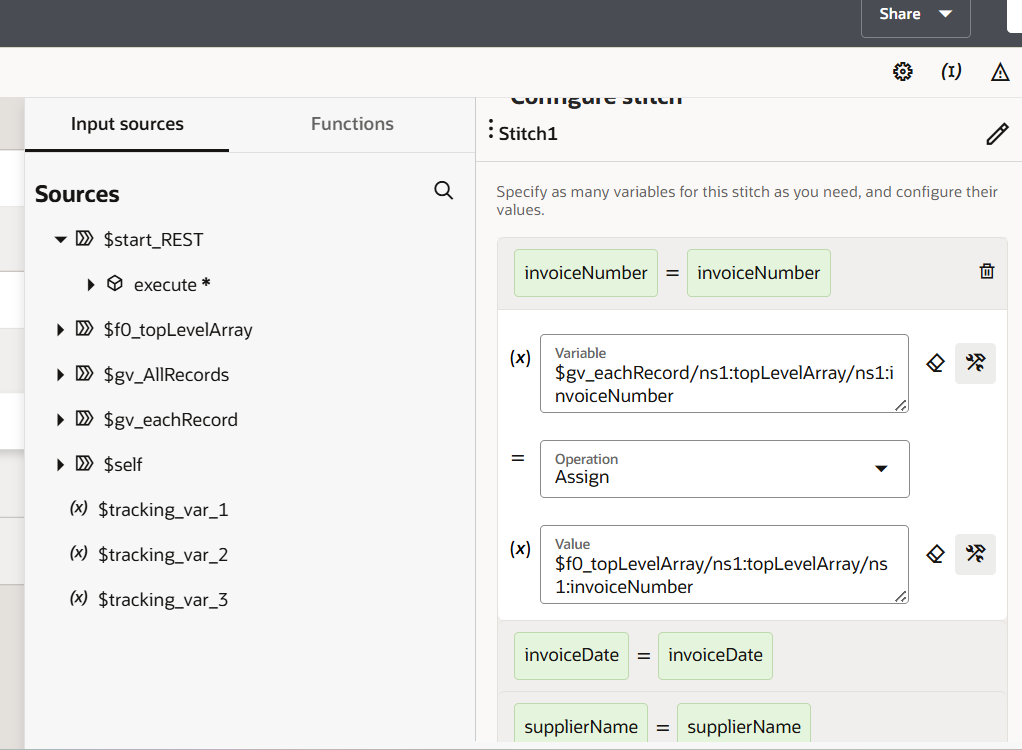Image resolution: width=1022 pixels, height=750 pixels.
Task: Click the search icon in Sources
Action: (x=444, y=191)
